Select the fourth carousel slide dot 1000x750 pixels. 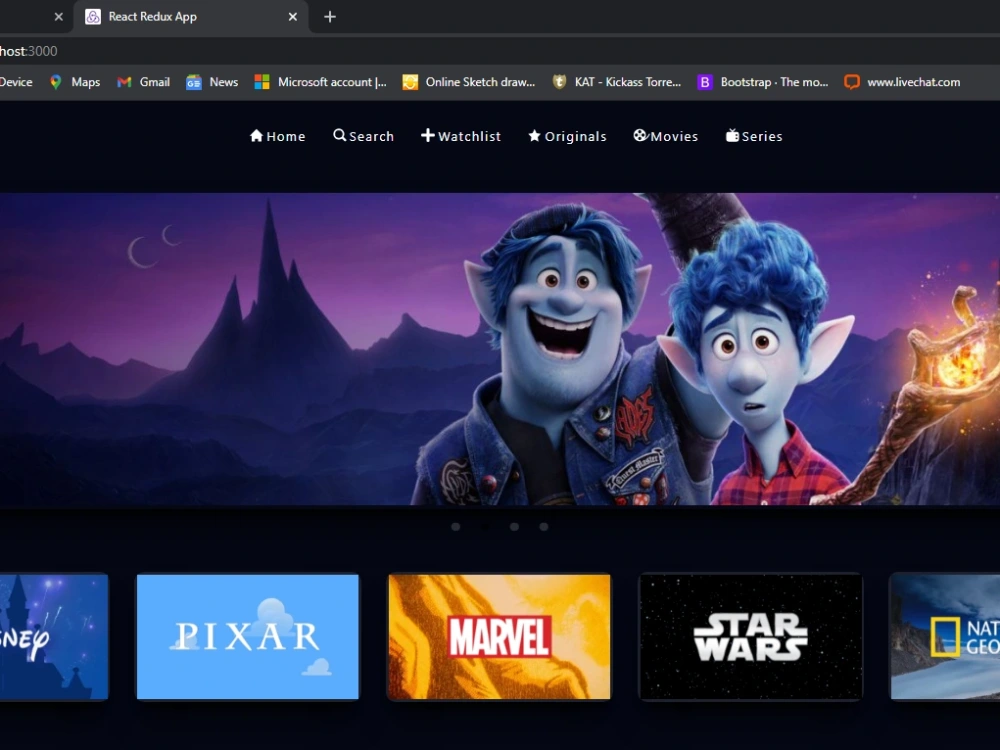click(543, 527)
